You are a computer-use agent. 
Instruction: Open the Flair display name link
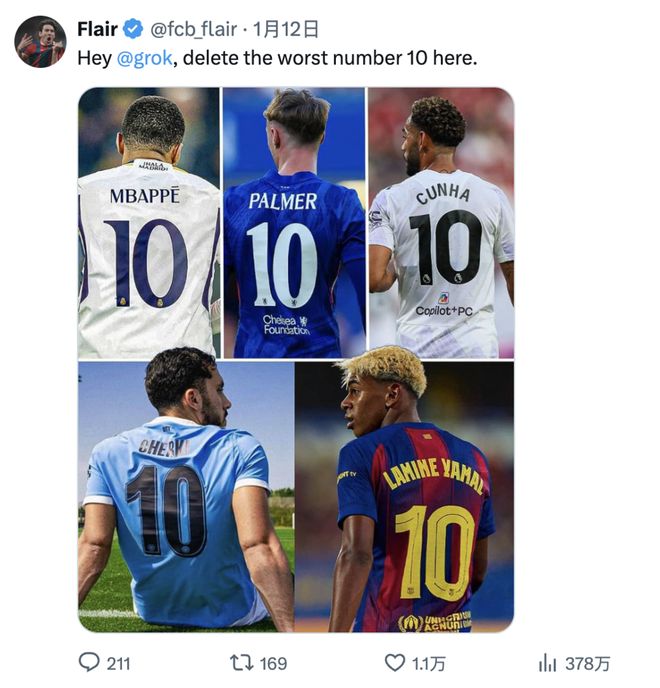pos(97,29)
